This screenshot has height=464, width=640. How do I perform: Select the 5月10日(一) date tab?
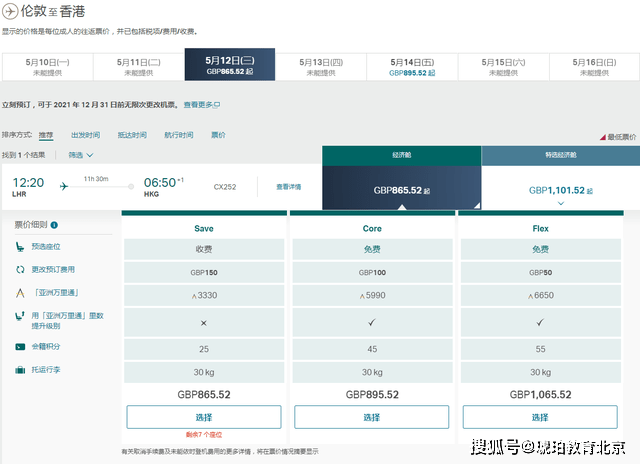[47, 67]
